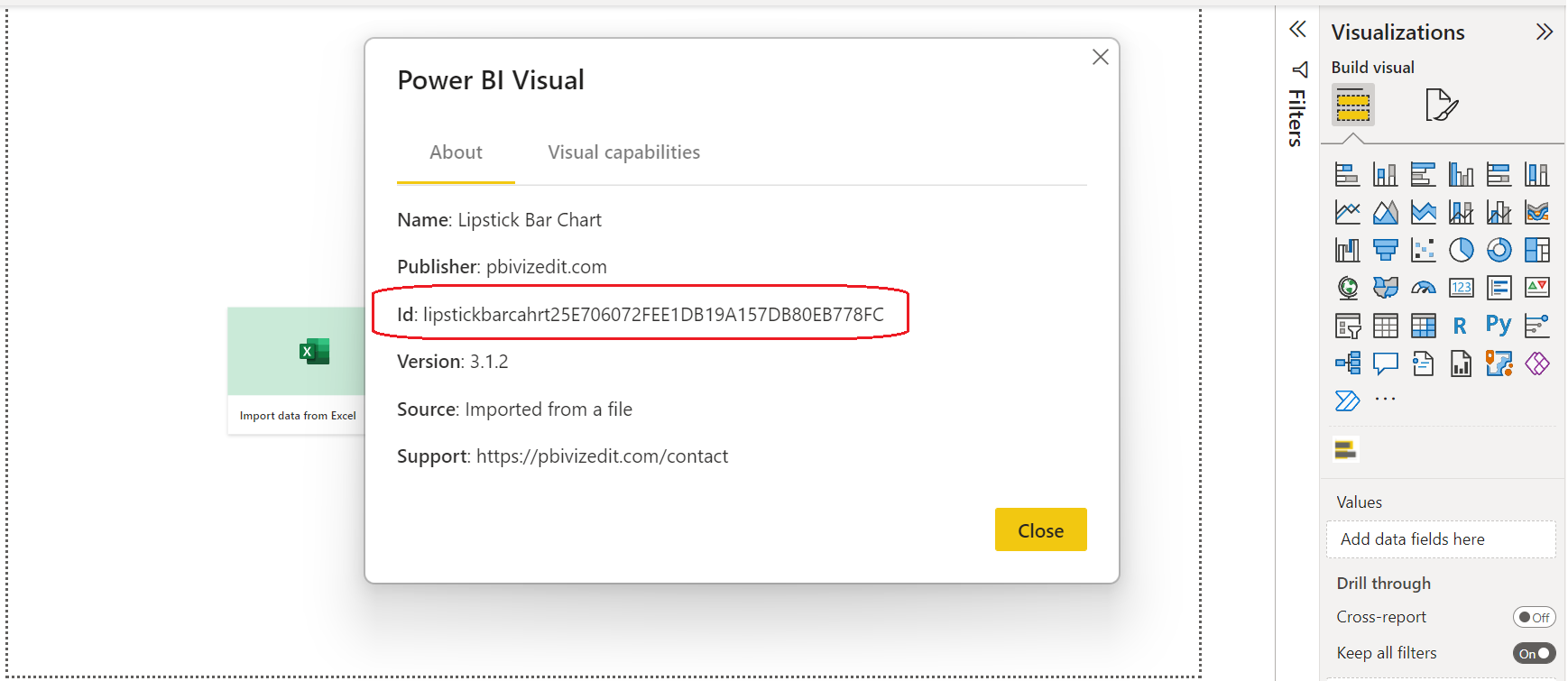This screenshot has width=1568, height=681.
Task: Click the Values Add data fields well
Action: 1441,539
